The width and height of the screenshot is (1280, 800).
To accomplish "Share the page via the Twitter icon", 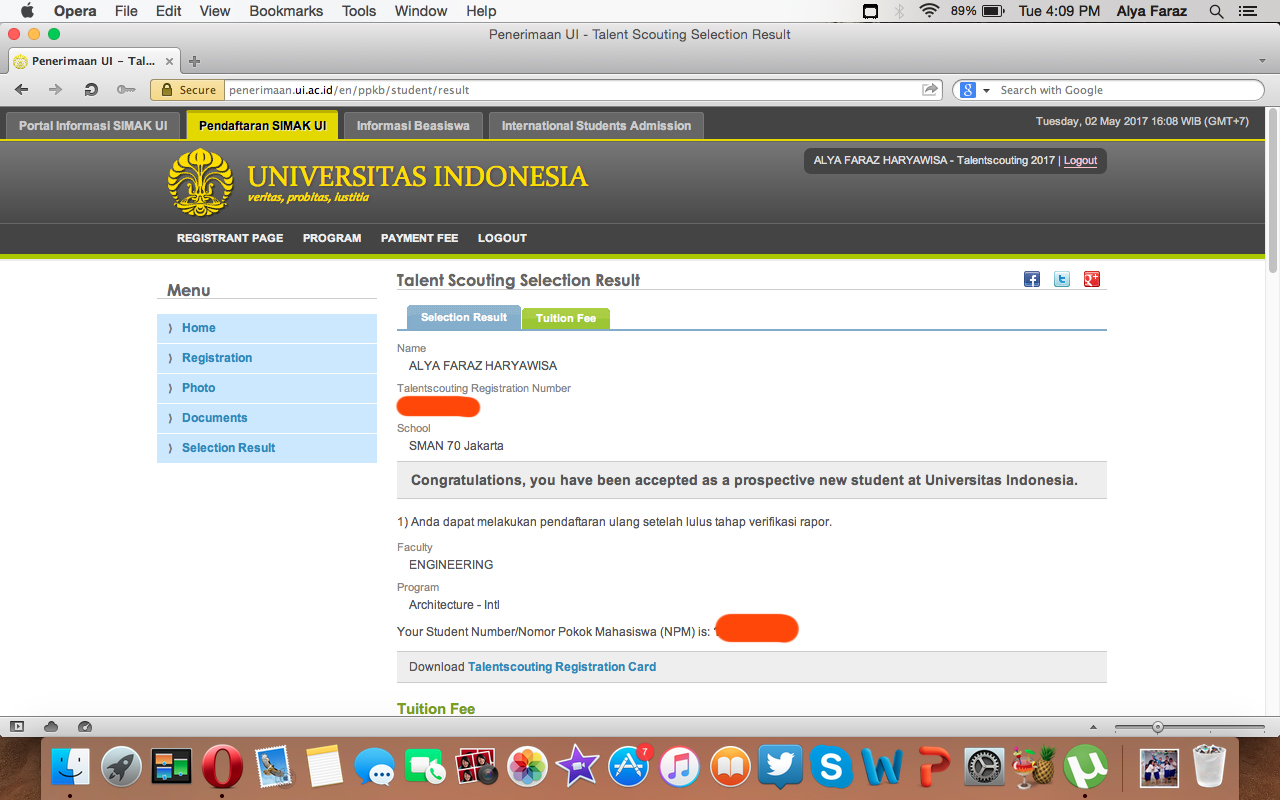I will (x=1061, y=279).
